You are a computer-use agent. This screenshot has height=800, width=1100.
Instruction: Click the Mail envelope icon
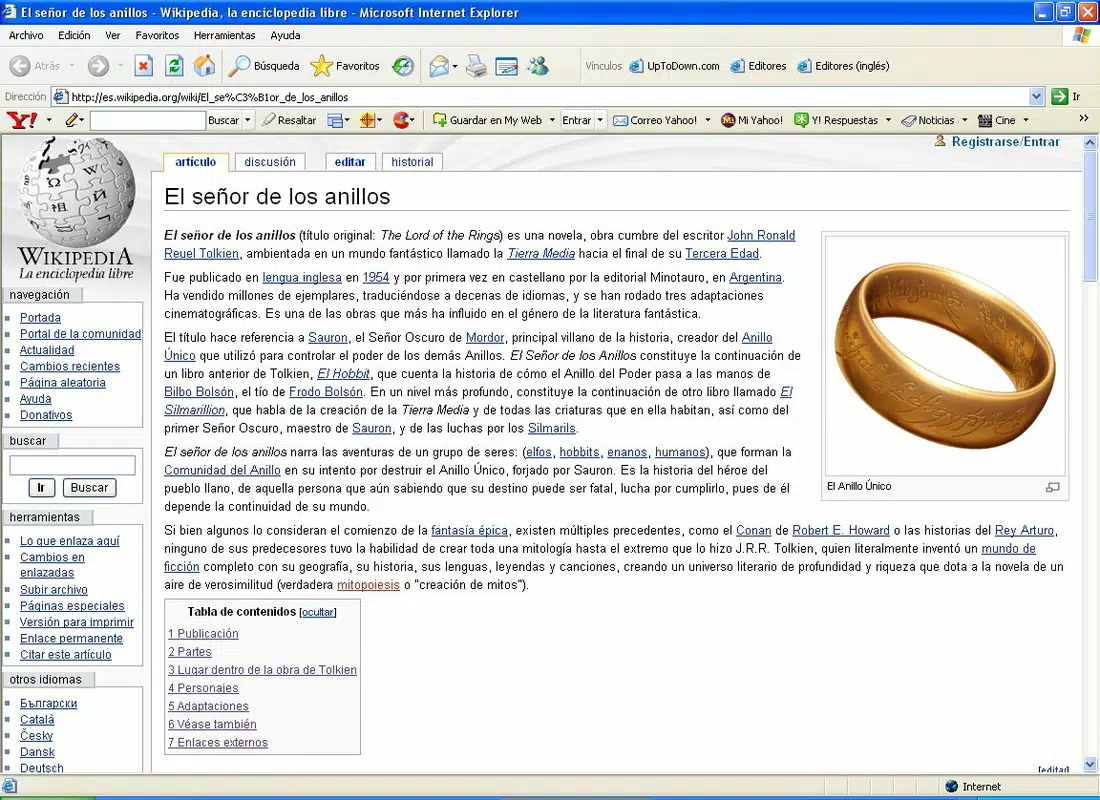tap(438, 66)
